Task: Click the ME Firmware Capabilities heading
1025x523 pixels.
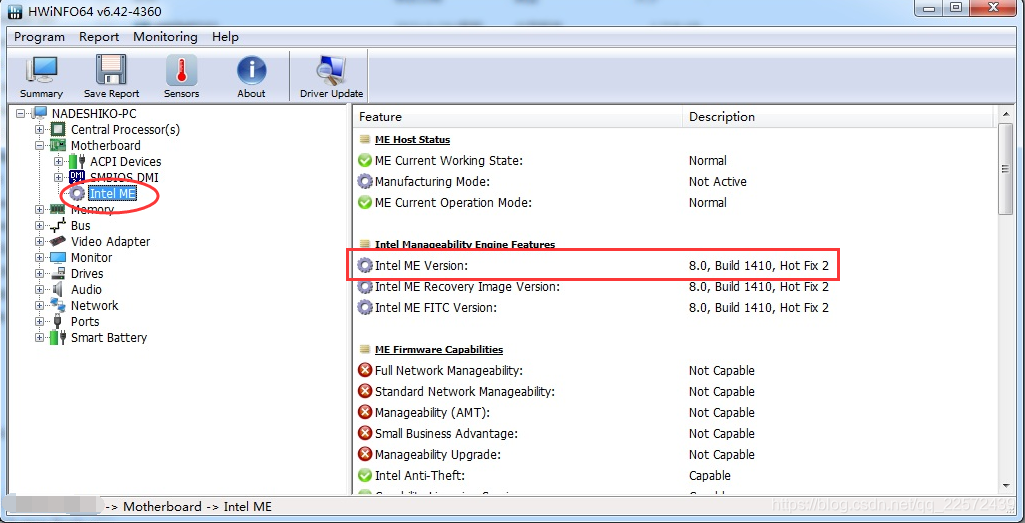Action: (439, 350)
